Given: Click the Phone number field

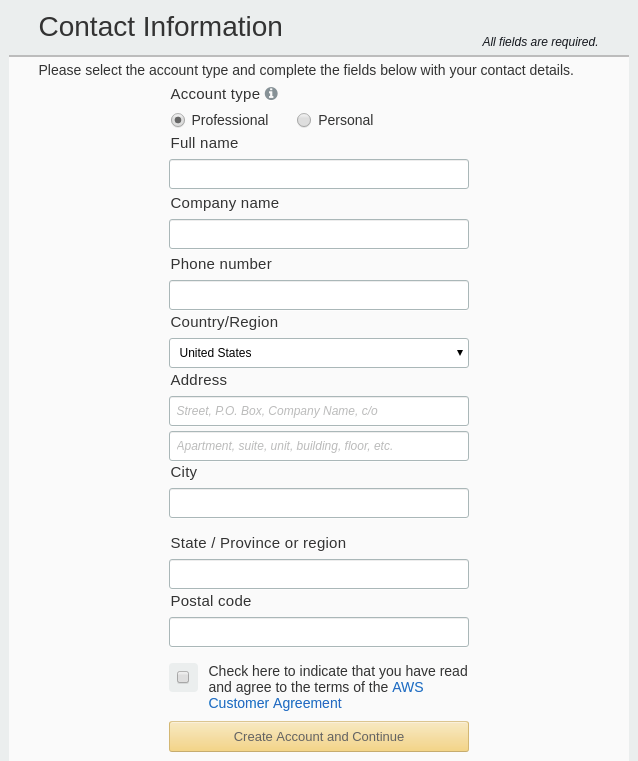Looking at the screenshot, I should click(x=319, y=295).
